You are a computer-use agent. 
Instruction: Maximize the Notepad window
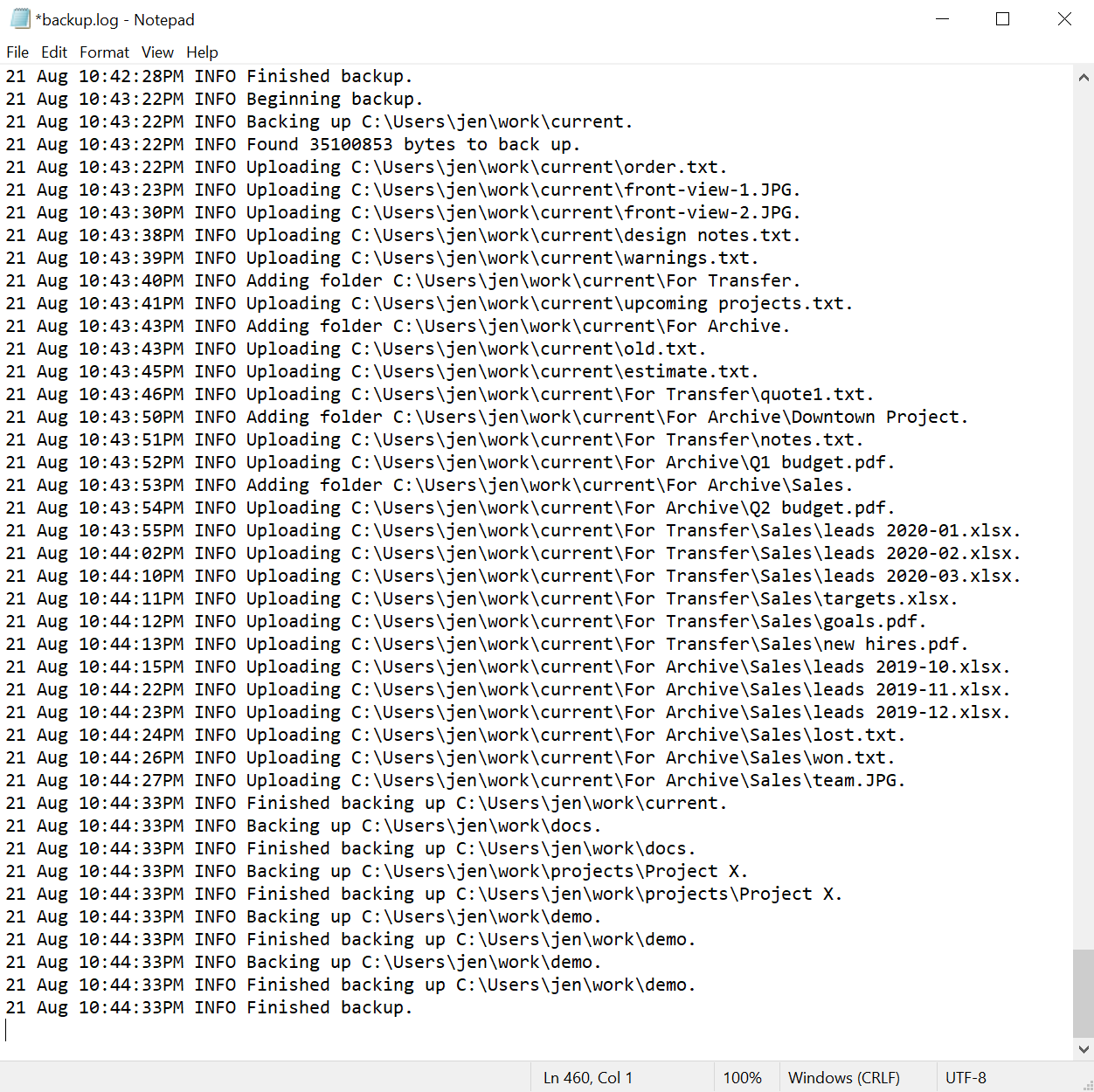click(x=1003, y=19)
